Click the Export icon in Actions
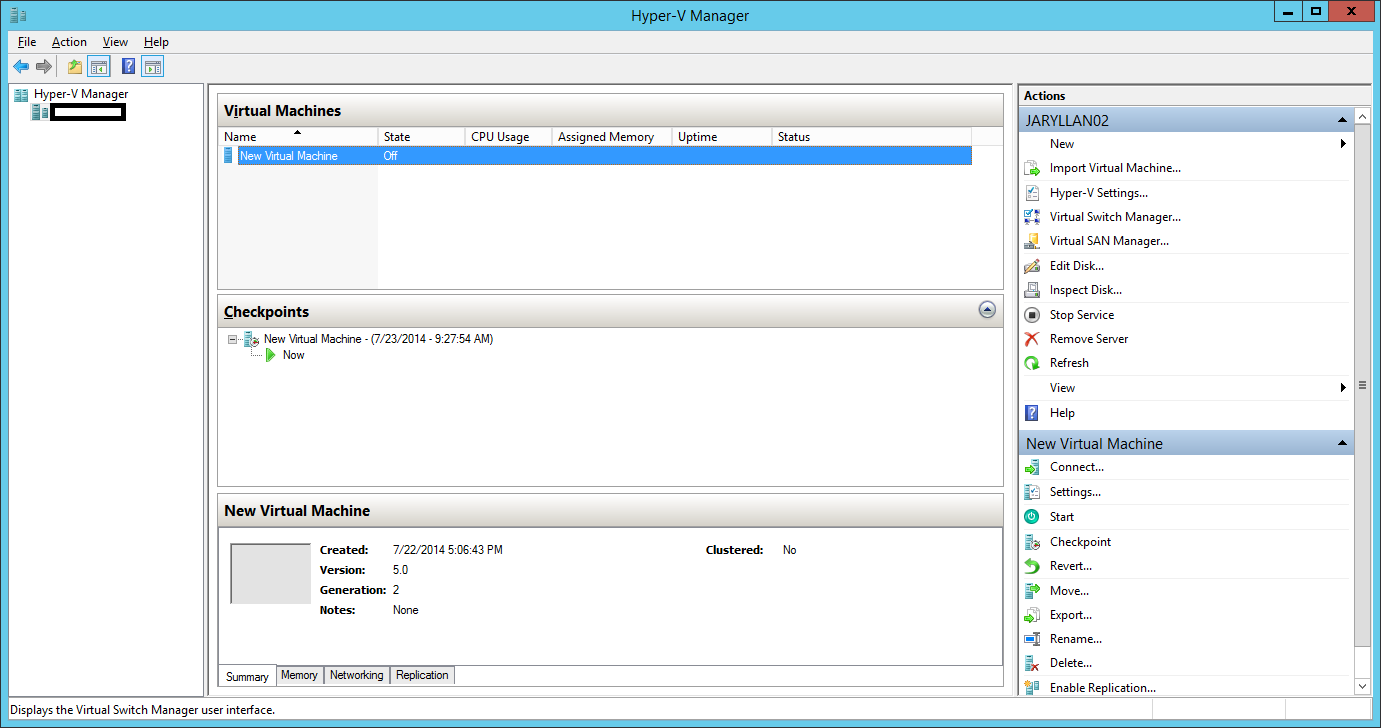The image size is (1381, 728). [x=1032, y=615]
